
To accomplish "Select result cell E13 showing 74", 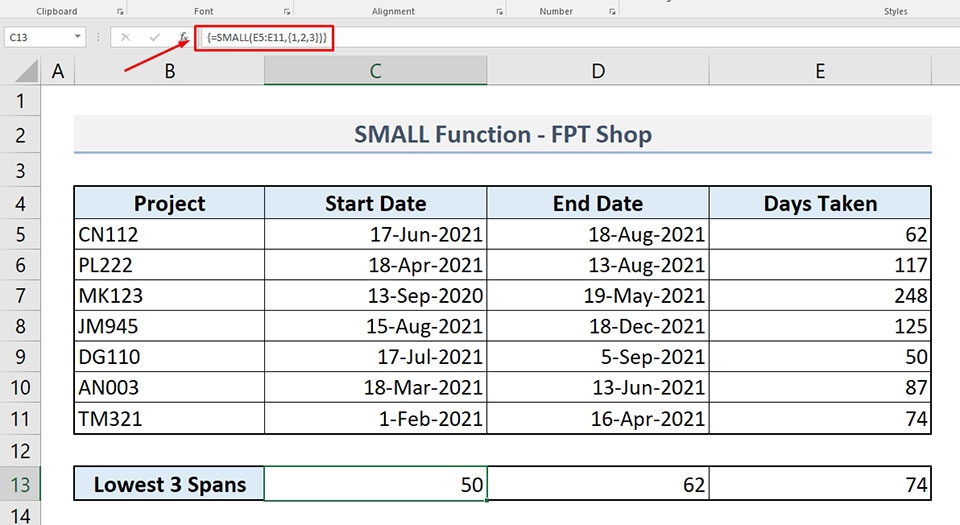I will pyautogui.click(x=820, y=484).
